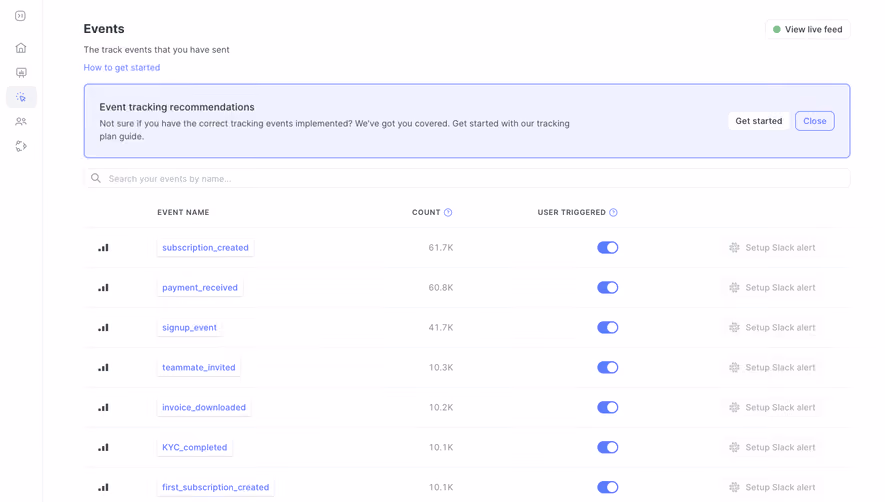Viewport: 885px width, 502px height.
Task: Click the USER TRIGGERED column header text
Action: (x=572, y=212)
